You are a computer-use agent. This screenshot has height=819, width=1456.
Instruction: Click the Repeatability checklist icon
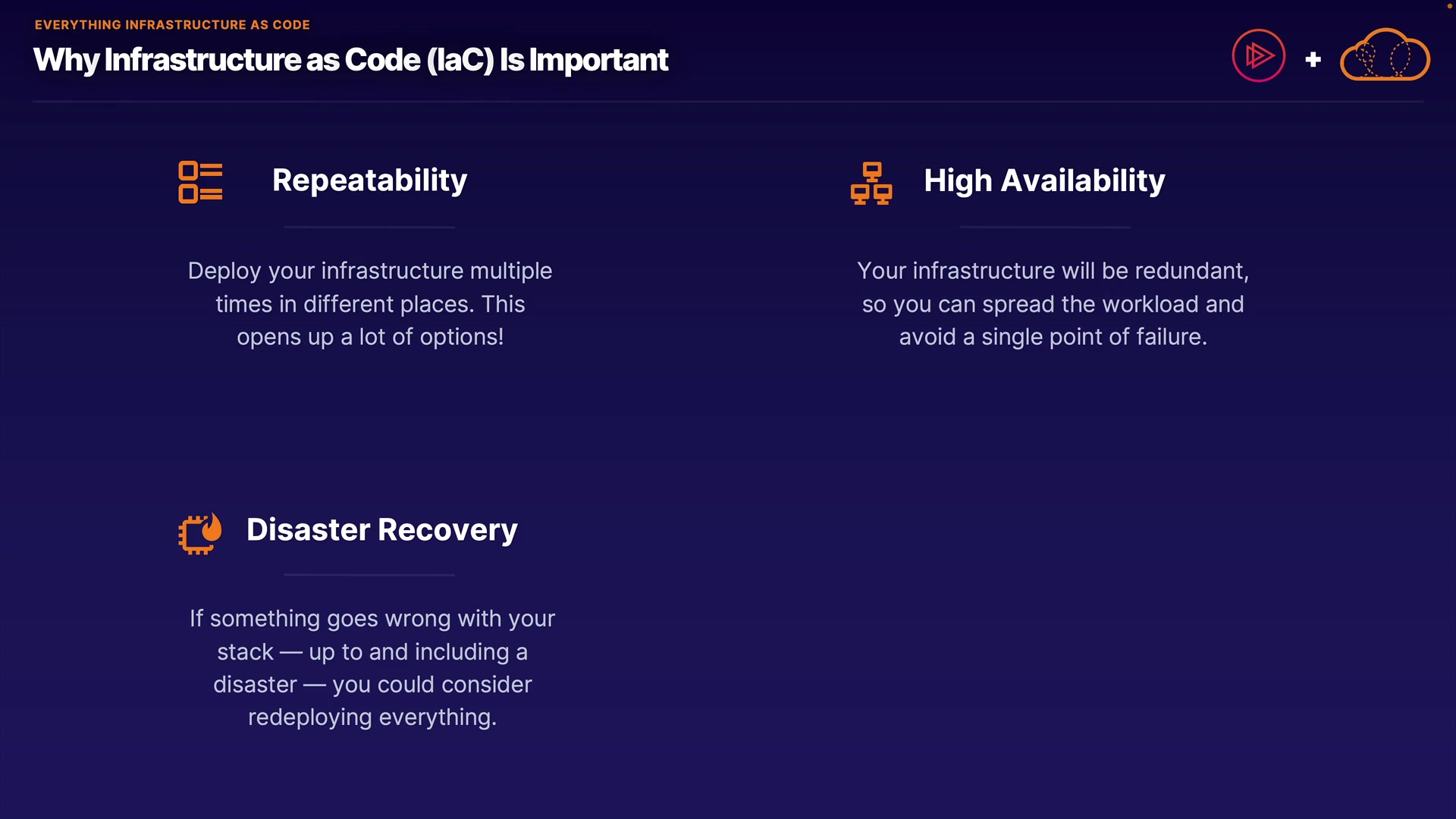coord(200,182)
